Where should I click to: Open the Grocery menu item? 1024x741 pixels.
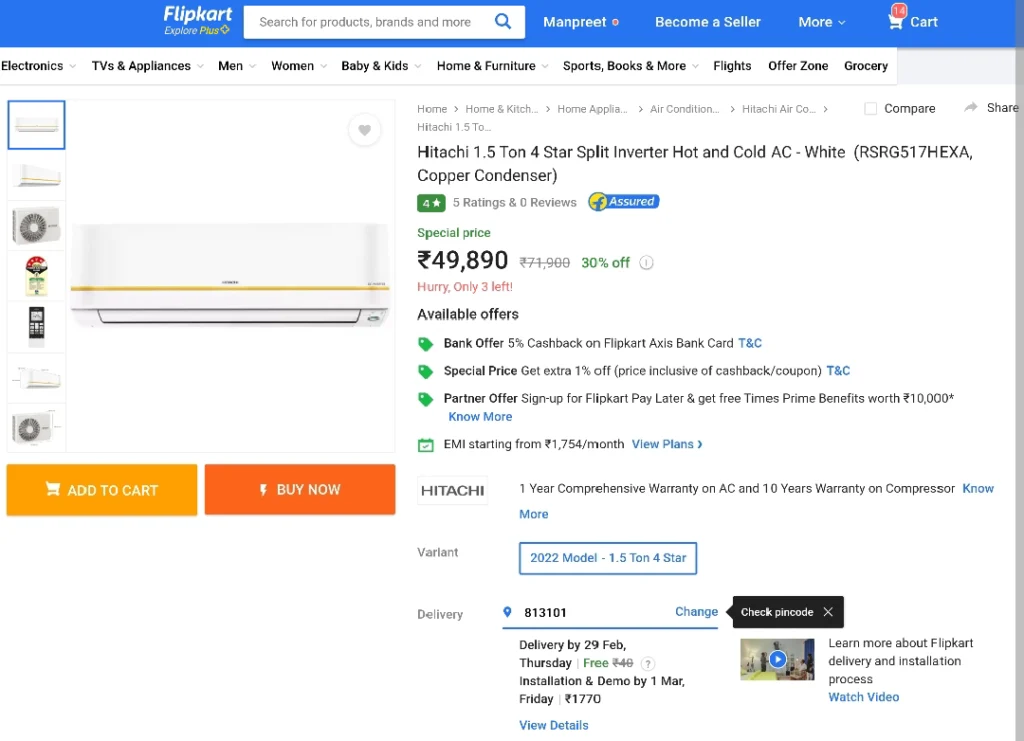865,66
